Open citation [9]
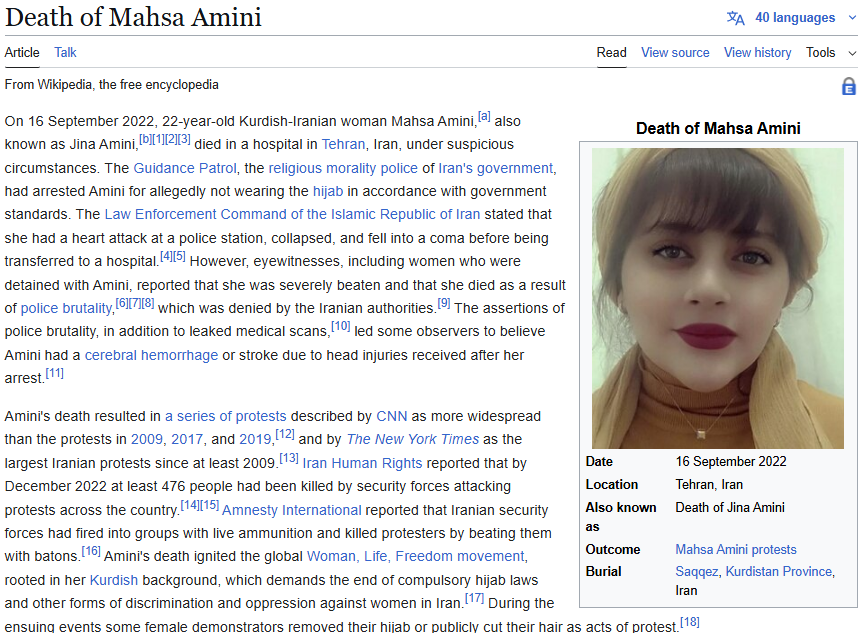863x633 pixels. tap(444, 303)
